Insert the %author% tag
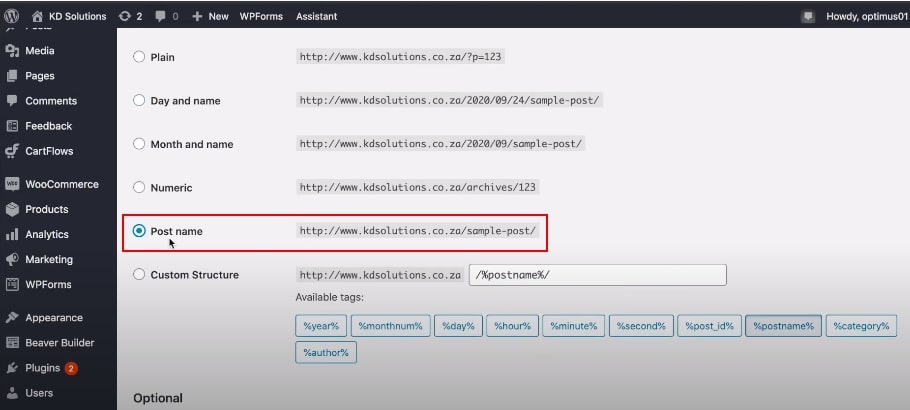Screen dimensions: 910x410 326,353
